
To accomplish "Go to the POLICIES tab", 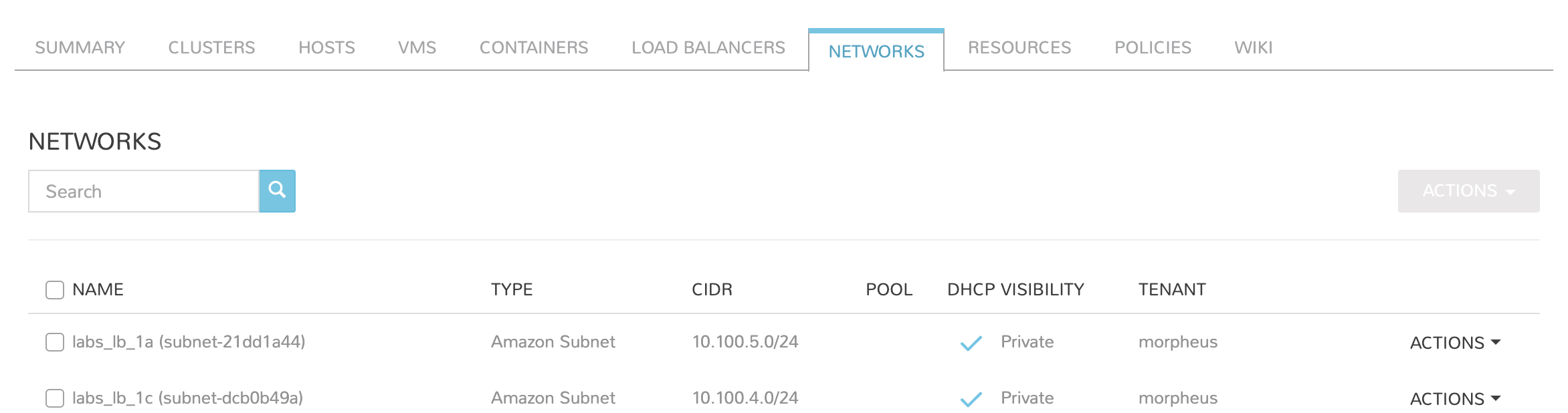I will click(x=1152, y=47).
